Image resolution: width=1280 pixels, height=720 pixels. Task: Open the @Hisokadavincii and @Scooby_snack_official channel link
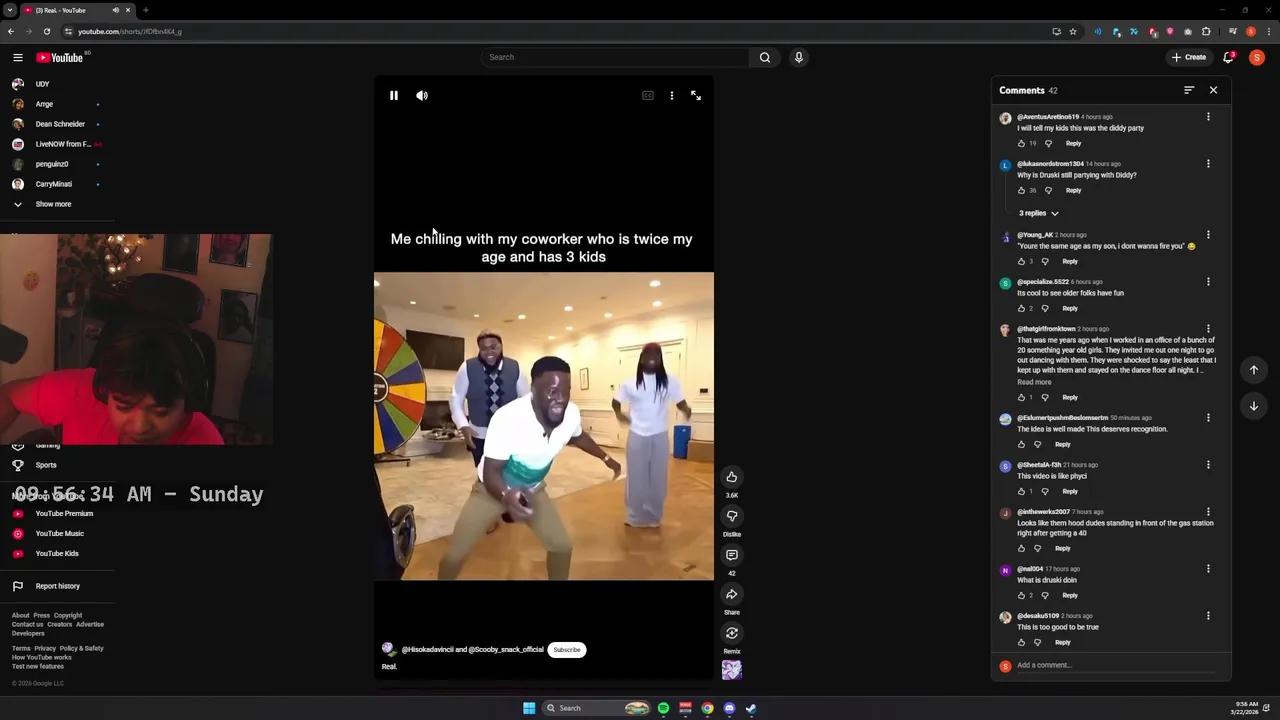click(x=472, y=650)
